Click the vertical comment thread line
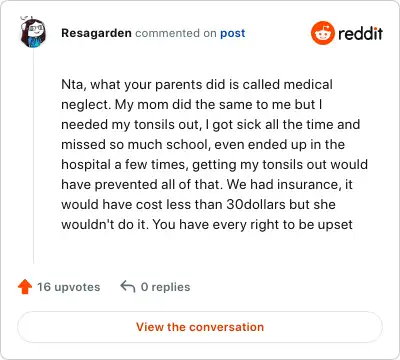This screenshot has width=400, height=360. point(33,155)
